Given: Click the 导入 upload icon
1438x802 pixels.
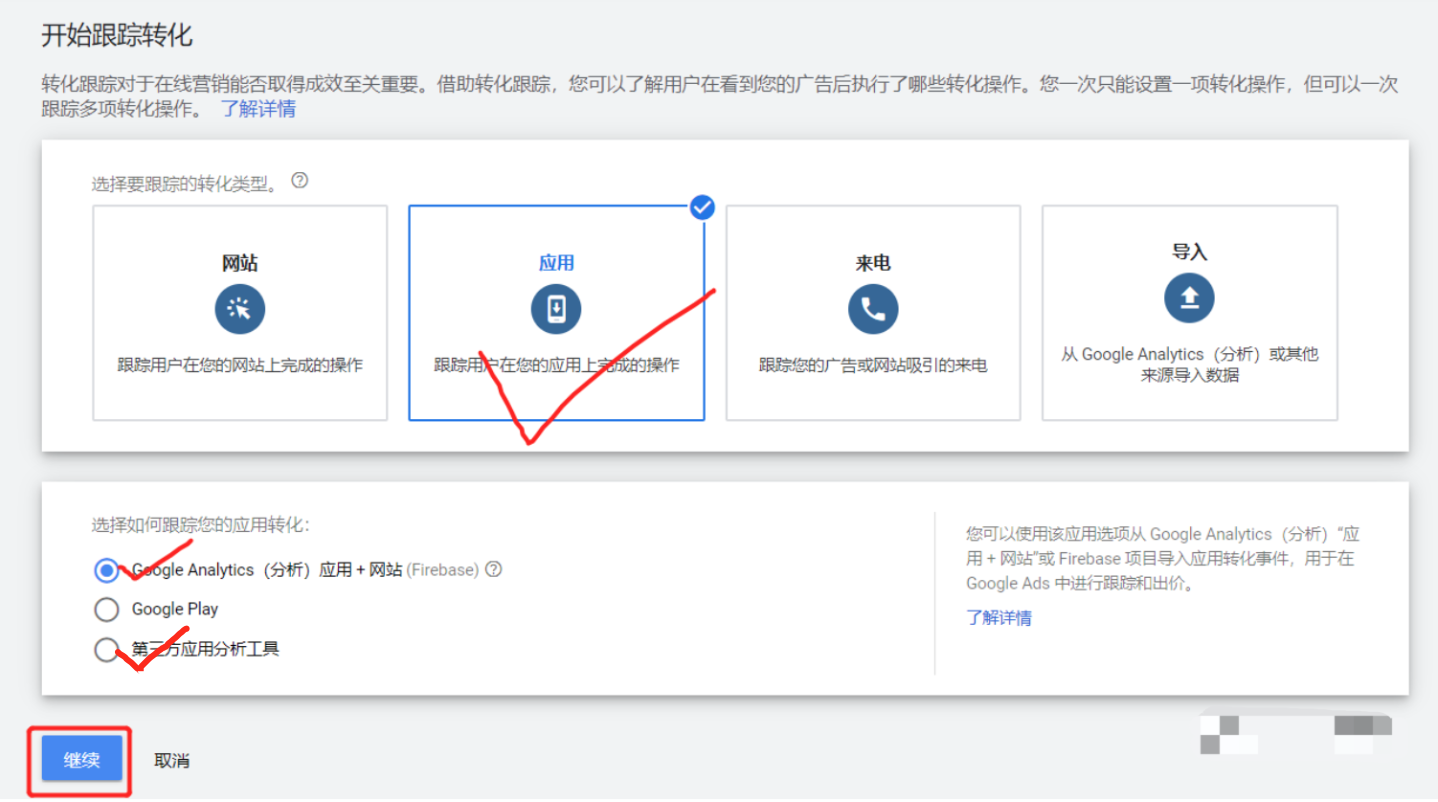Looking at the screenshot, I should (x=1188, y=297).
